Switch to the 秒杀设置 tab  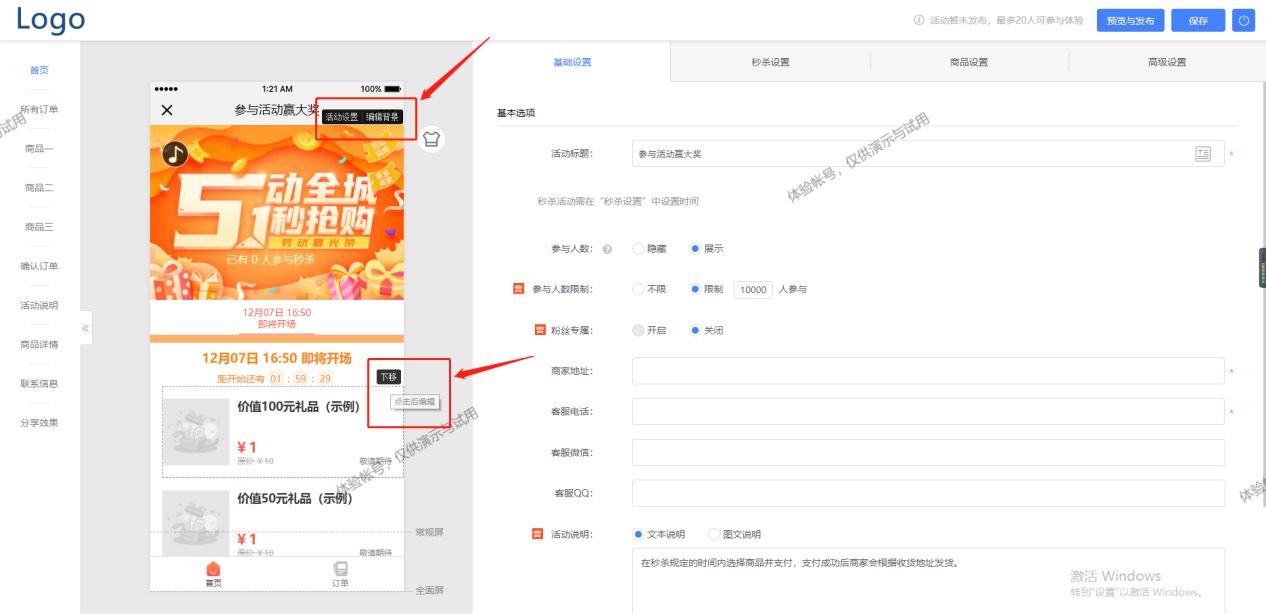point(770,62)
